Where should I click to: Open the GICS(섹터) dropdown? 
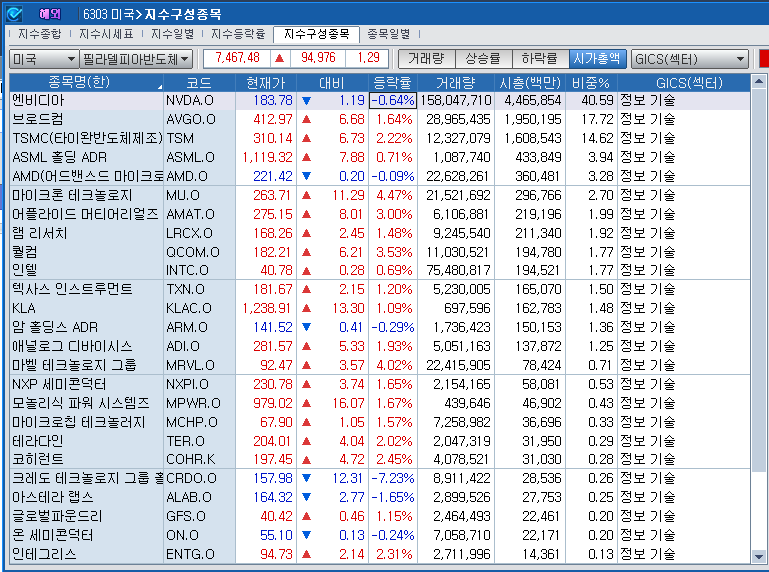click(690, 59)
